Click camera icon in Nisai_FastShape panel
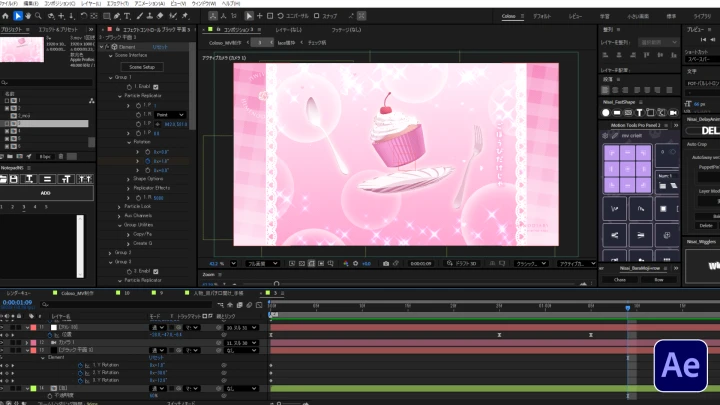This screenshot has width=720, height=405. (x=673, y=112)
